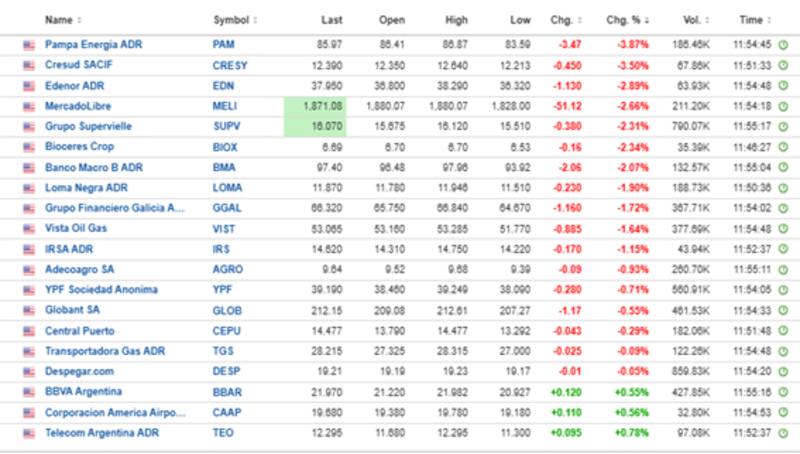Image resolution: width=800 pixels, height=454 pixels.
Task: Open the MercadoLibre stock link
Action: (77, 106)
